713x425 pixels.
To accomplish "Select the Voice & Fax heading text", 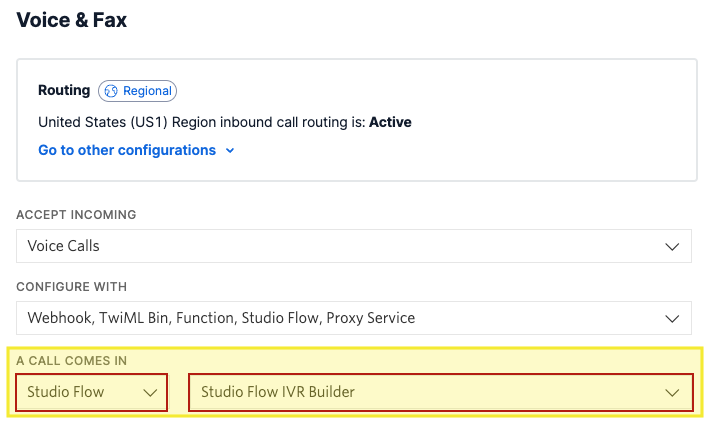I will tap(72, 20).
